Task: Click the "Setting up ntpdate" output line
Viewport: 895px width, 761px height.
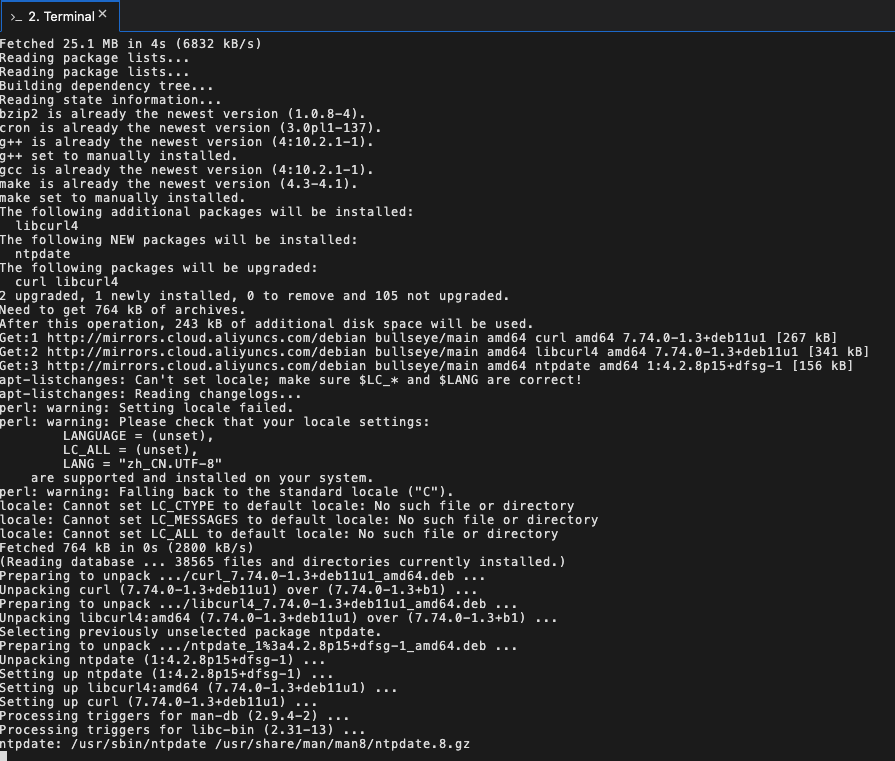Action: pyautogui.click(x=164, y=675)
